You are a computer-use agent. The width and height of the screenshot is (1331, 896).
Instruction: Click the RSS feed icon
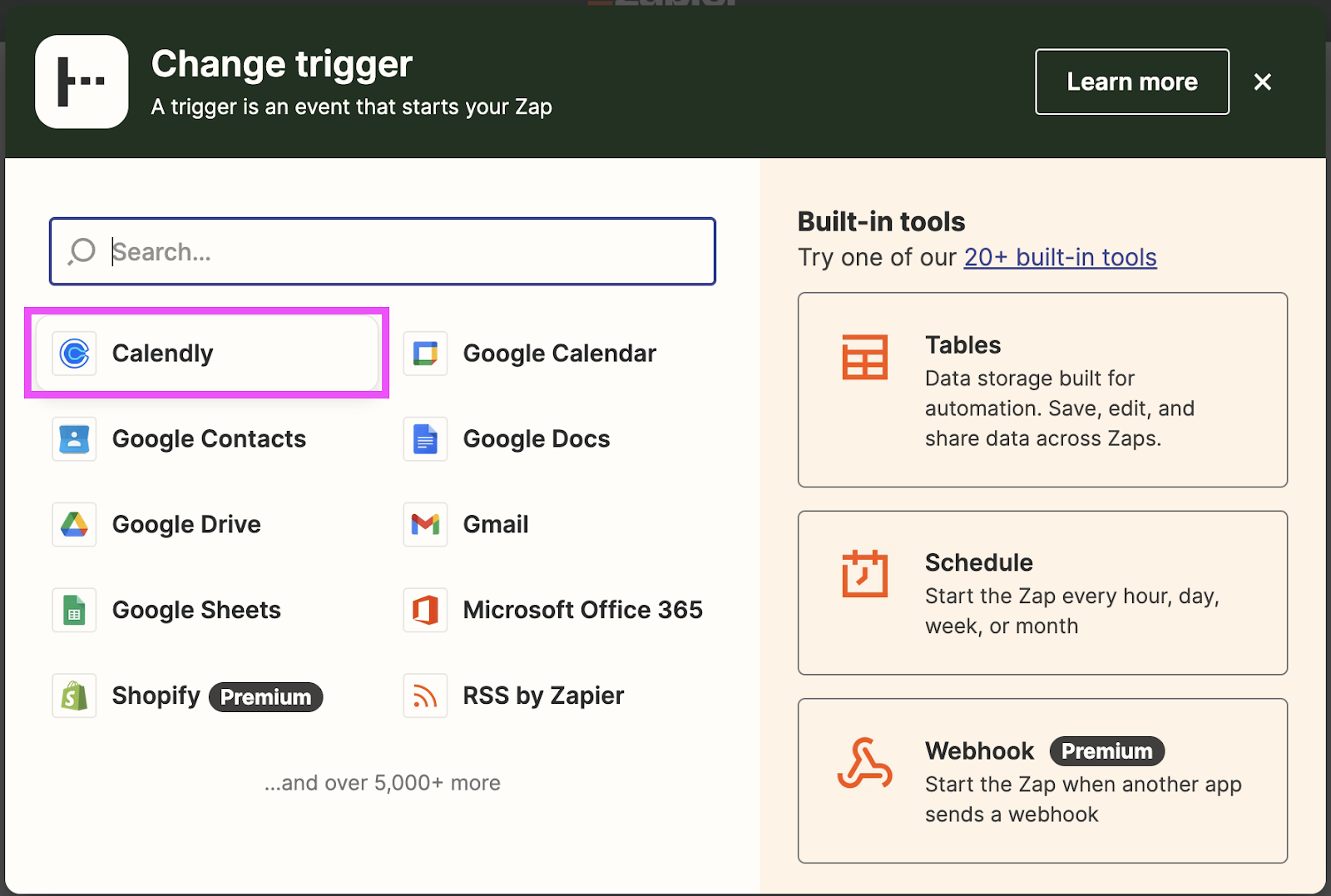[425, 696]
